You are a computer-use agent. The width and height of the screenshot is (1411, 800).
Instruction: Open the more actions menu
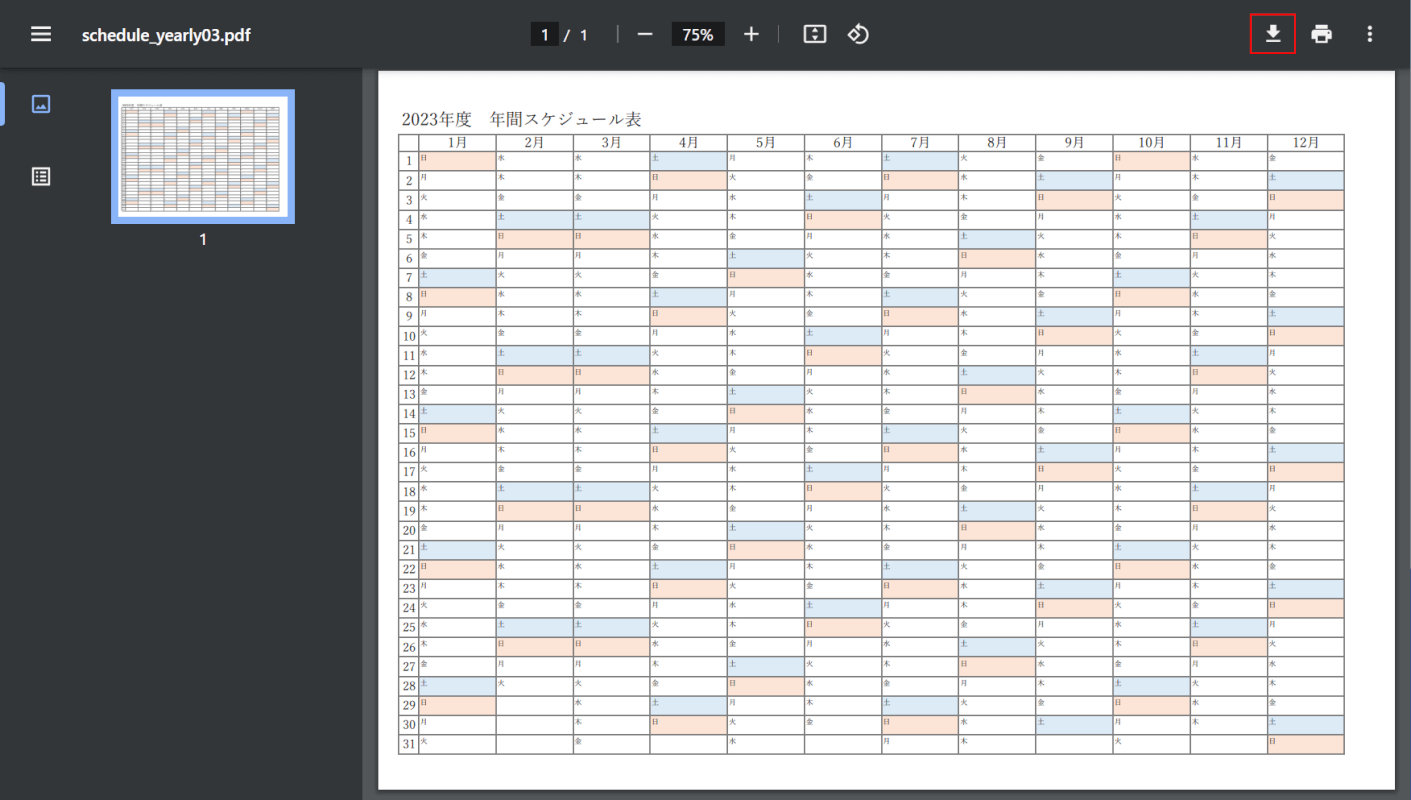[x=1370, y=34]
